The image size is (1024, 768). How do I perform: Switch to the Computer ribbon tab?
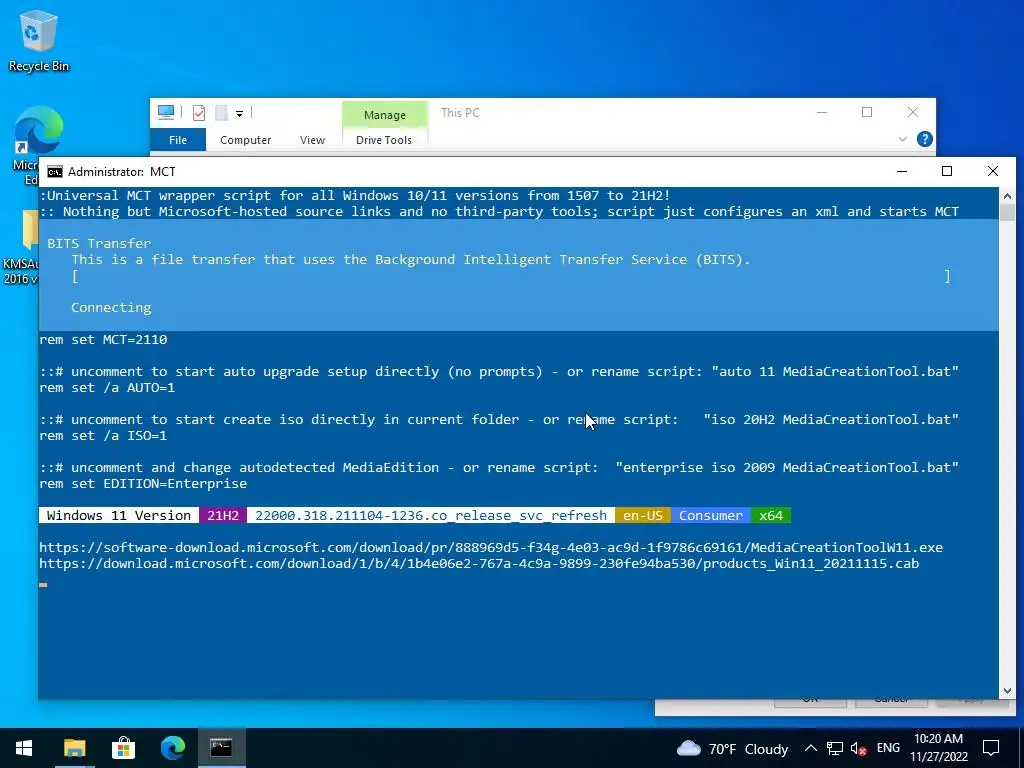(246, 140)
